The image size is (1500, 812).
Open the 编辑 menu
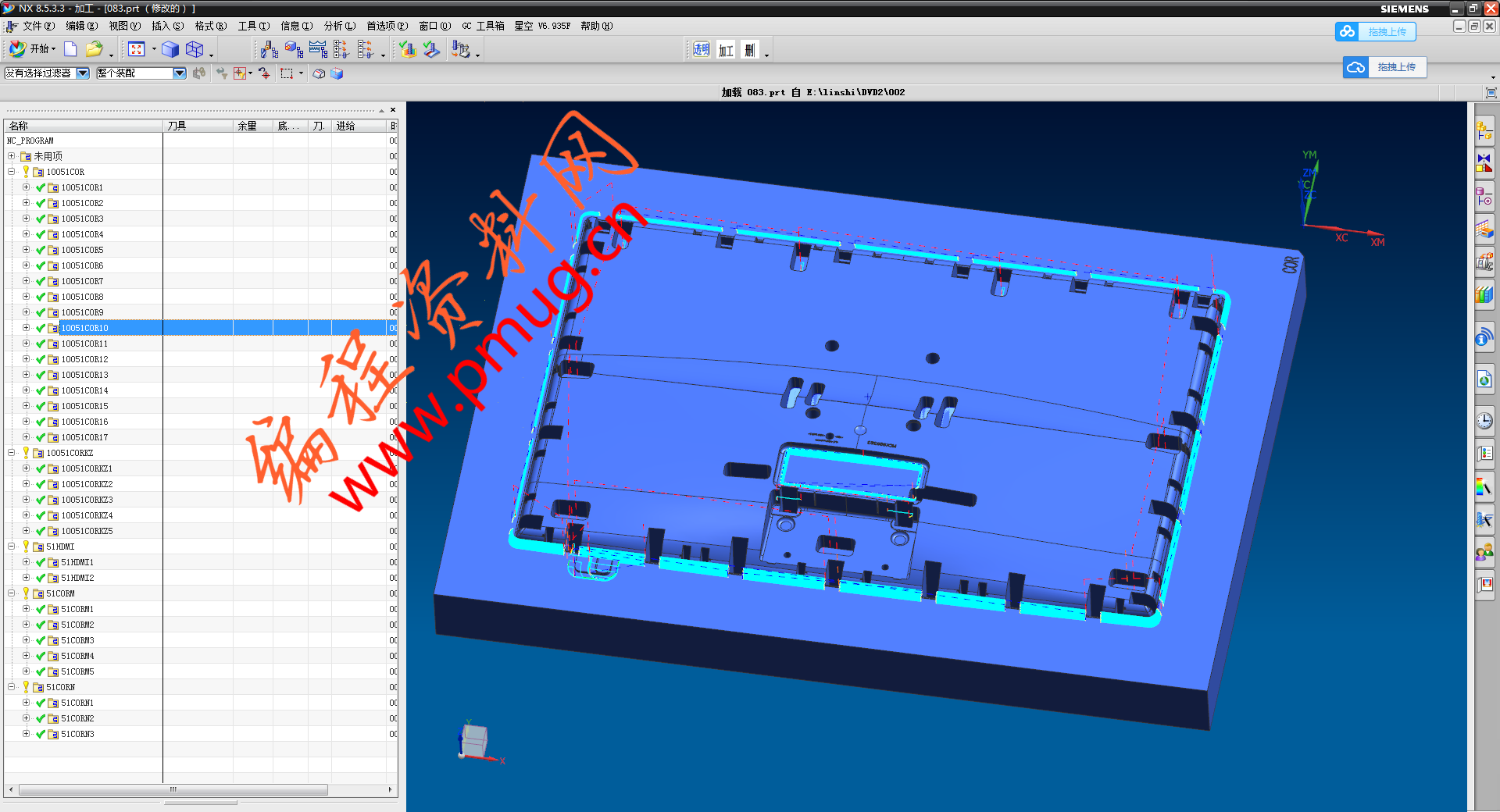point(81,26)
